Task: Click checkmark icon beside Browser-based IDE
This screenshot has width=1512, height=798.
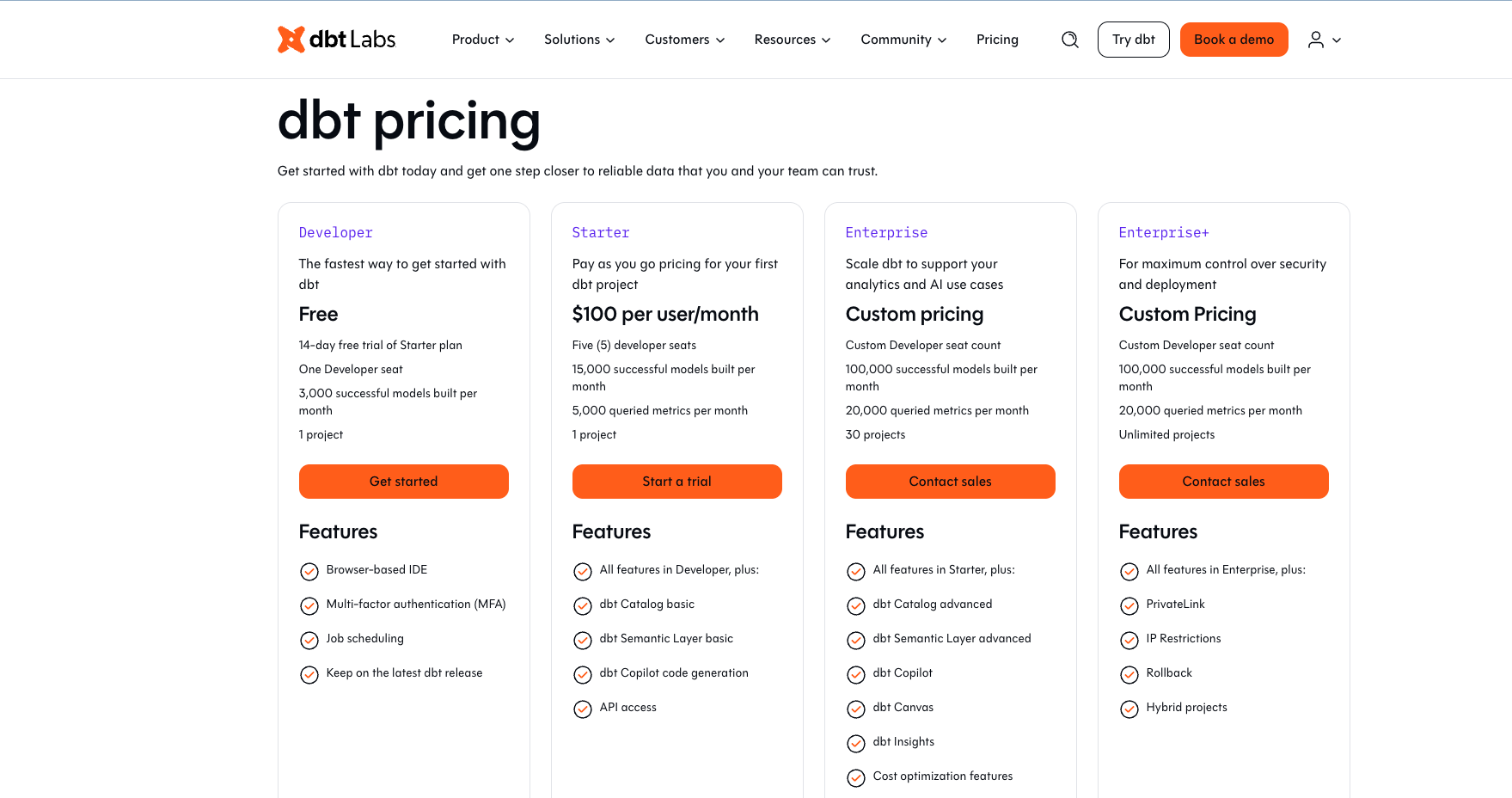Action: pyautogui.click(x=309, y=571)
